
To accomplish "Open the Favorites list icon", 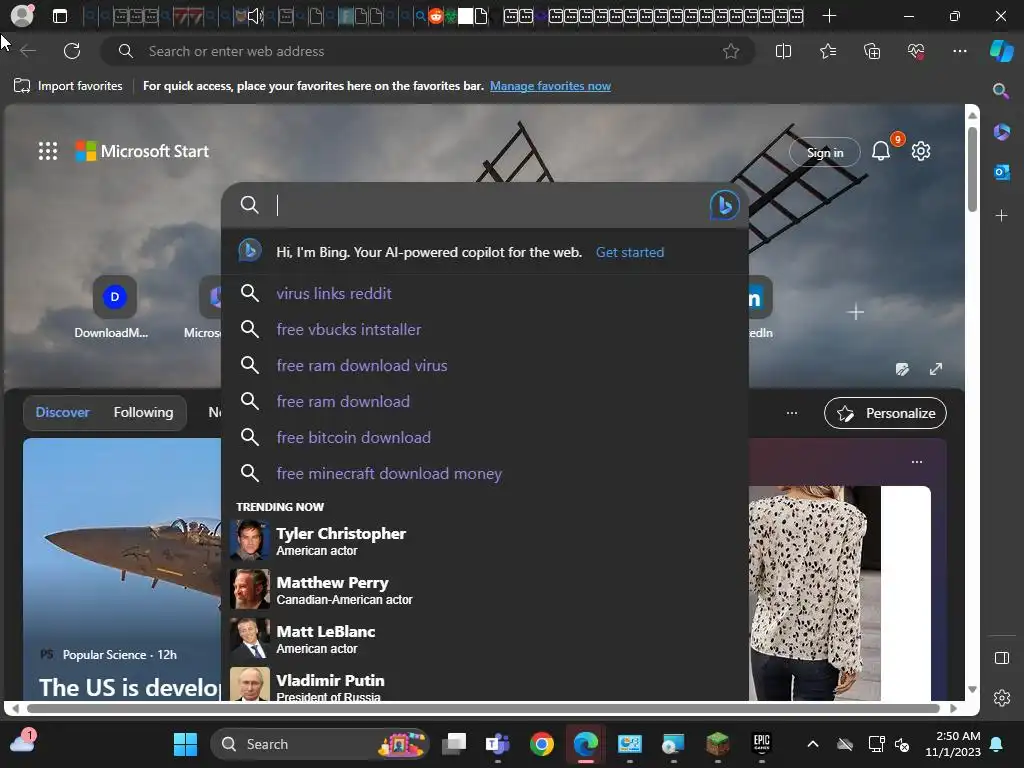I will point(827,51).
